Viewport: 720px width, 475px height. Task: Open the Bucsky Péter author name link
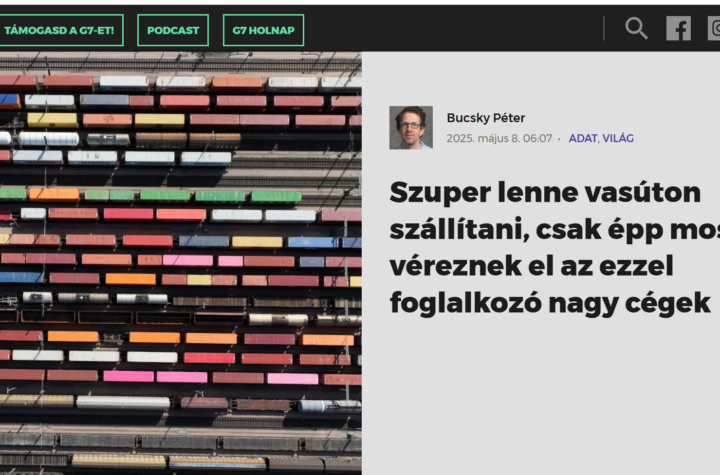(x=486, y=118)
